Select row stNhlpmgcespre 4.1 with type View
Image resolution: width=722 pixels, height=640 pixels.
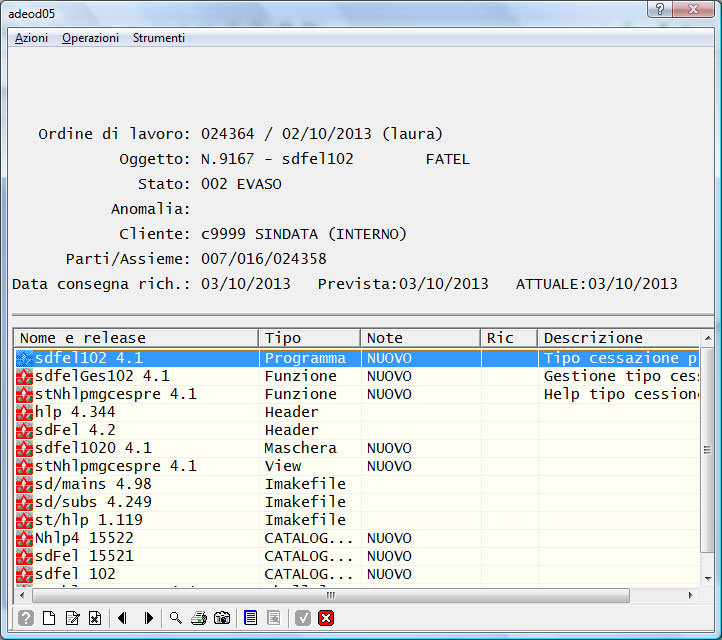pos(357,466)
